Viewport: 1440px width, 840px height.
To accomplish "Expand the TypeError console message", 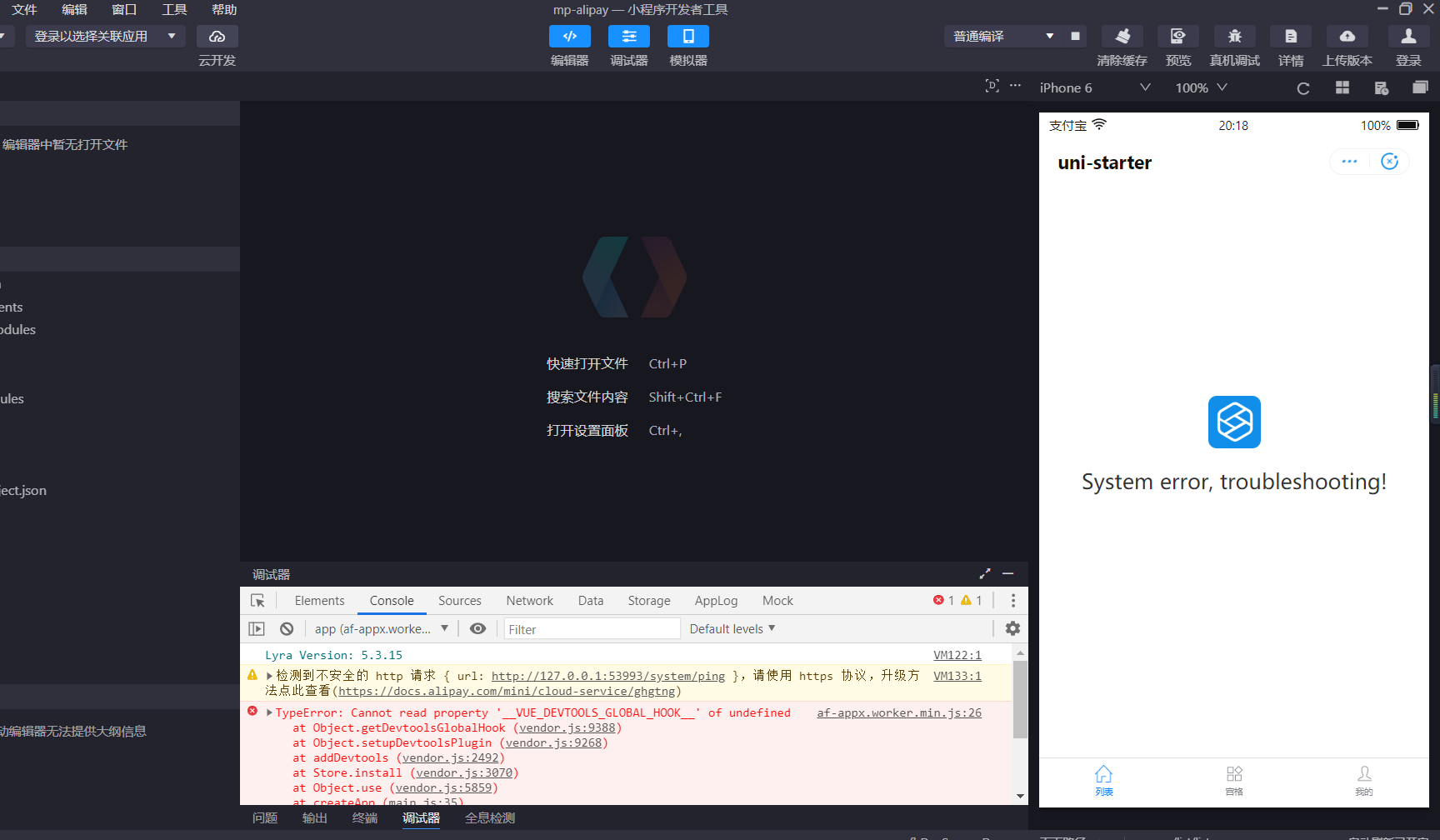I will (x=269, y=713).
